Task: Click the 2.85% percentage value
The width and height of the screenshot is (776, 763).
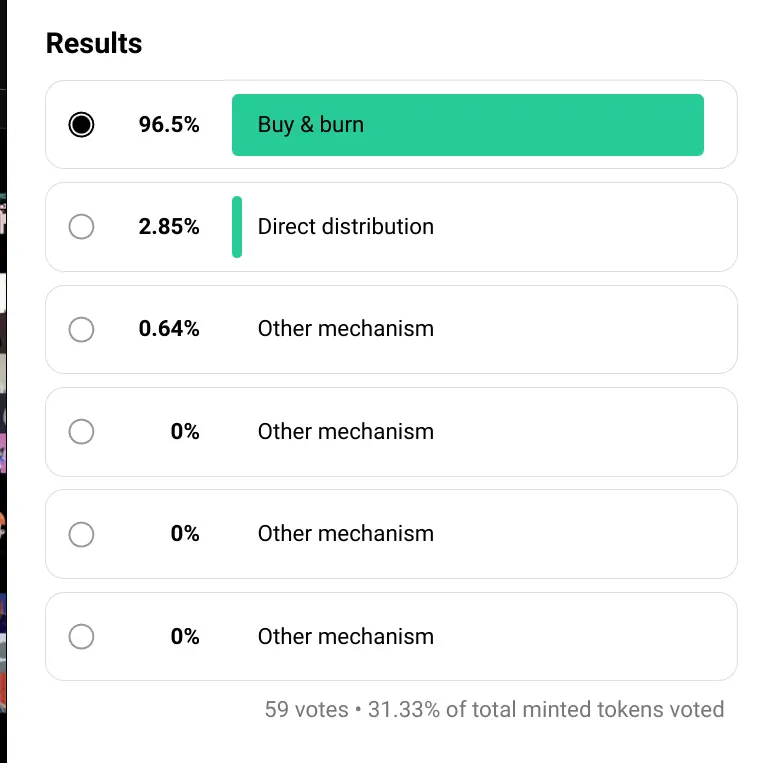Action: point(169,227)
